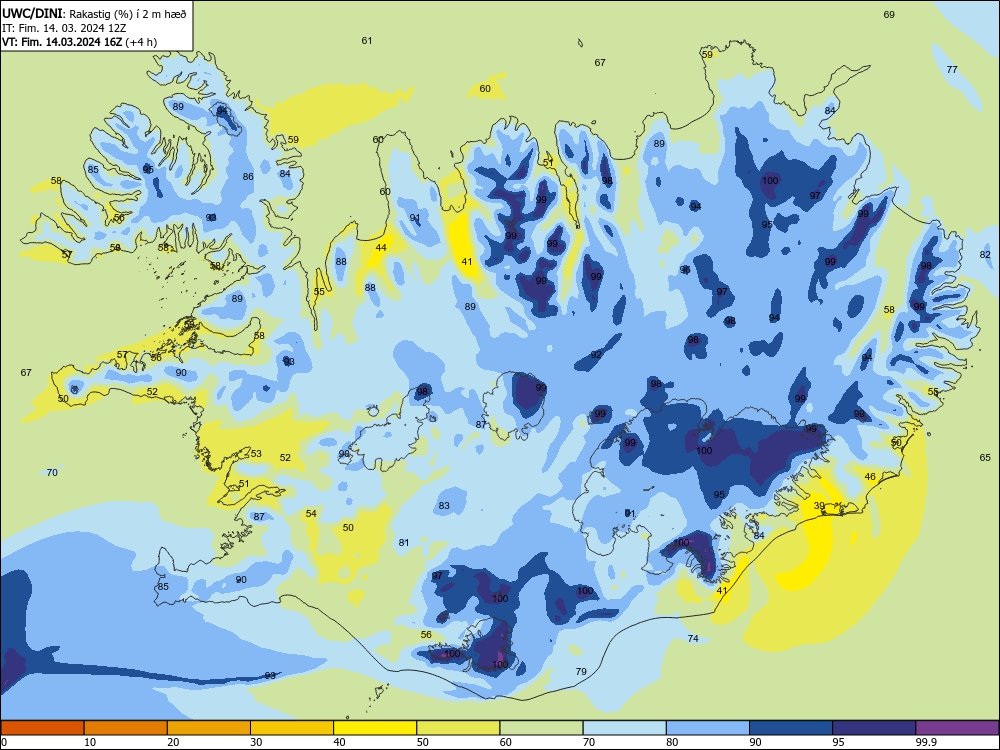Click the indigo 95–99.9 legend swatch
Image resolution: width=1000 pixels, height=750 pixels.
click(874, 728)
